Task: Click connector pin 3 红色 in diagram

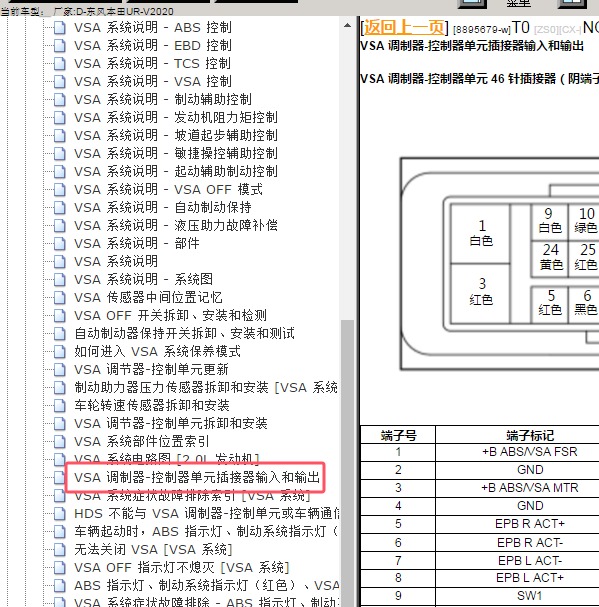Action: [481, 293]
